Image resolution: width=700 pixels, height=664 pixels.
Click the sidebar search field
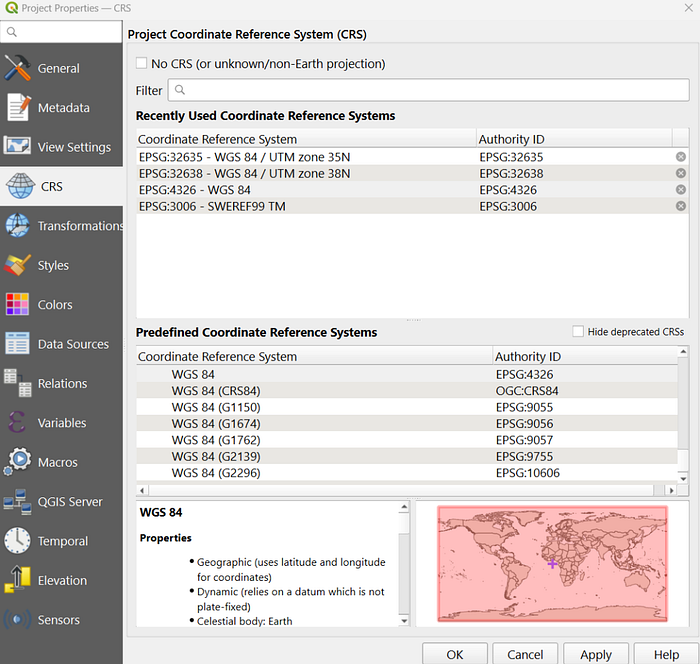click(61, 32)
